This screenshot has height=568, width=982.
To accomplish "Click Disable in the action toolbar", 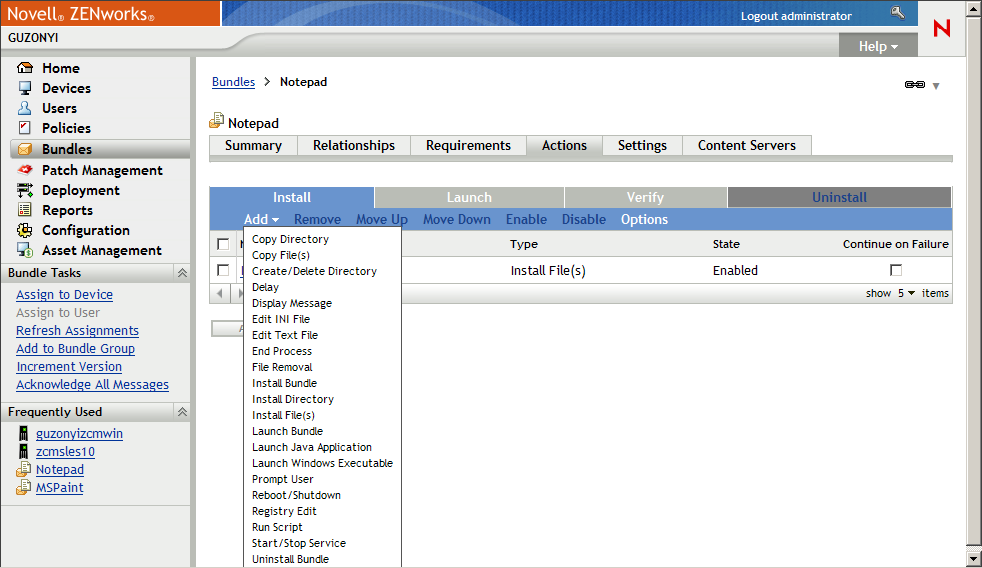I will pos(584,219).
